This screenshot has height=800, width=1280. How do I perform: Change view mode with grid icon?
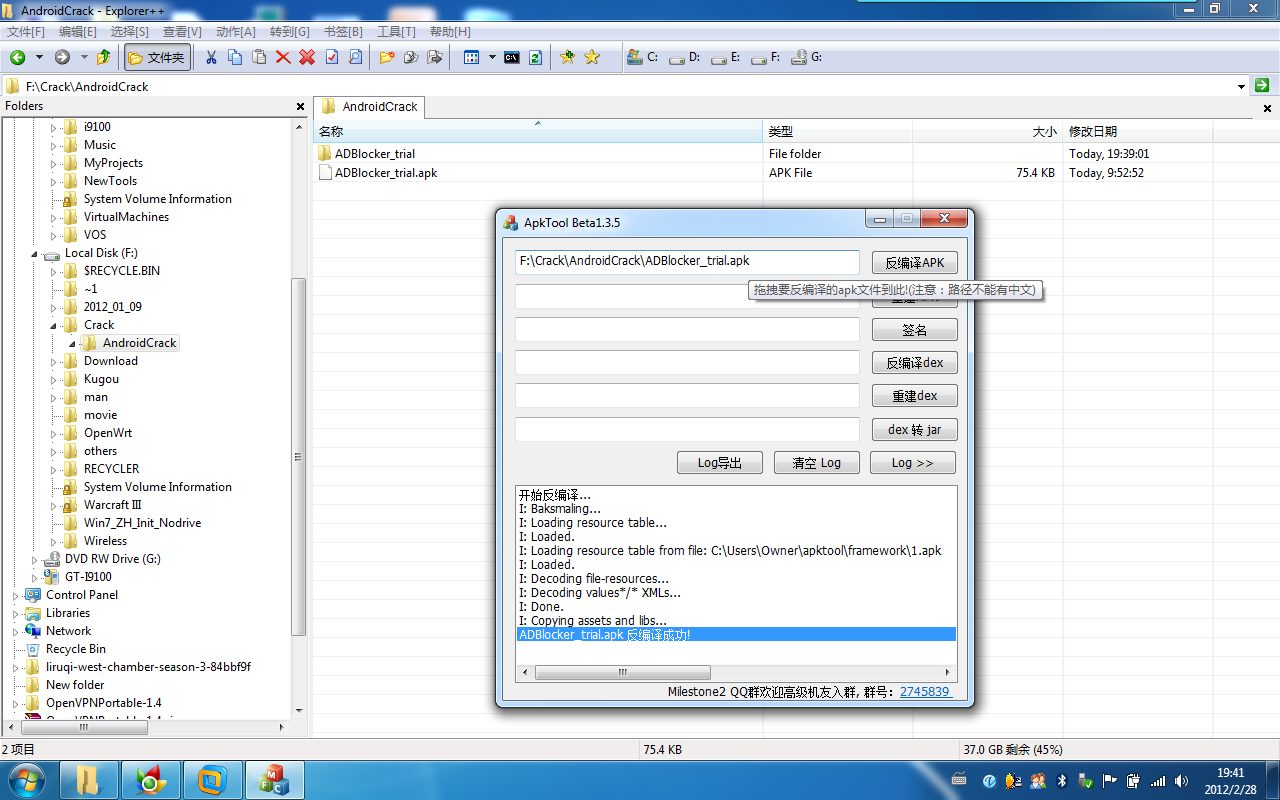pos(472,58)
